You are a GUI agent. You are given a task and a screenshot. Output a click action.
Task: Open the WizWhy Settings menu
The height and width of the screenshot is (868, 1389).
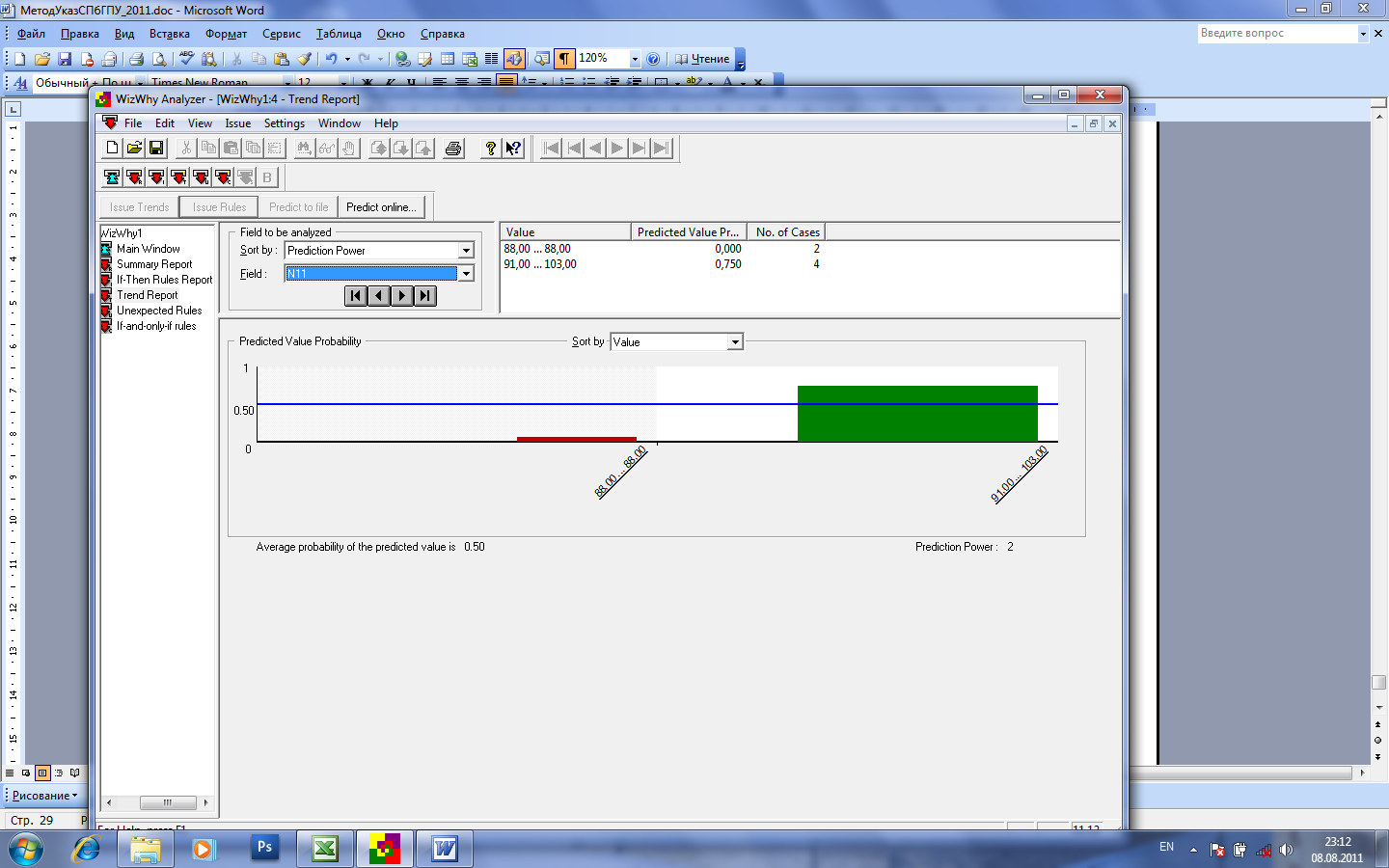285,123
